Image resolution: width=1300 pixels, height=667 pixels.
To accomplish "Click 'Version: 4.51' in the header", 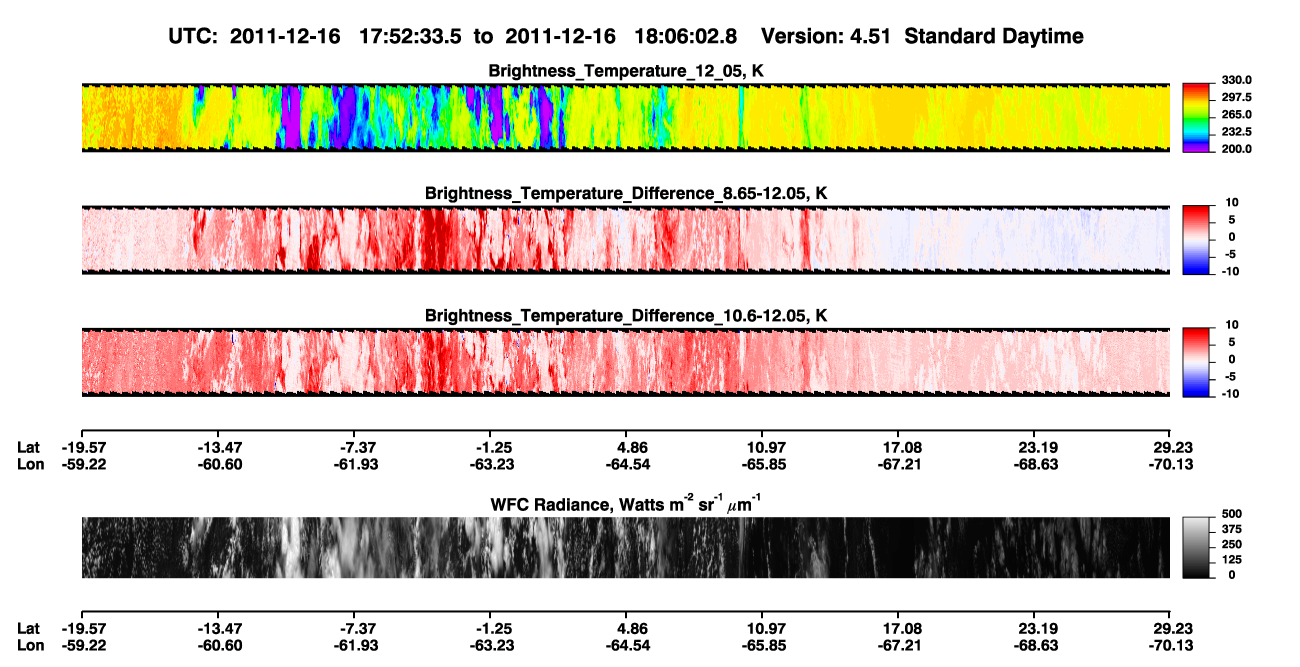I will pyautogui.click(x=824, y=36).
